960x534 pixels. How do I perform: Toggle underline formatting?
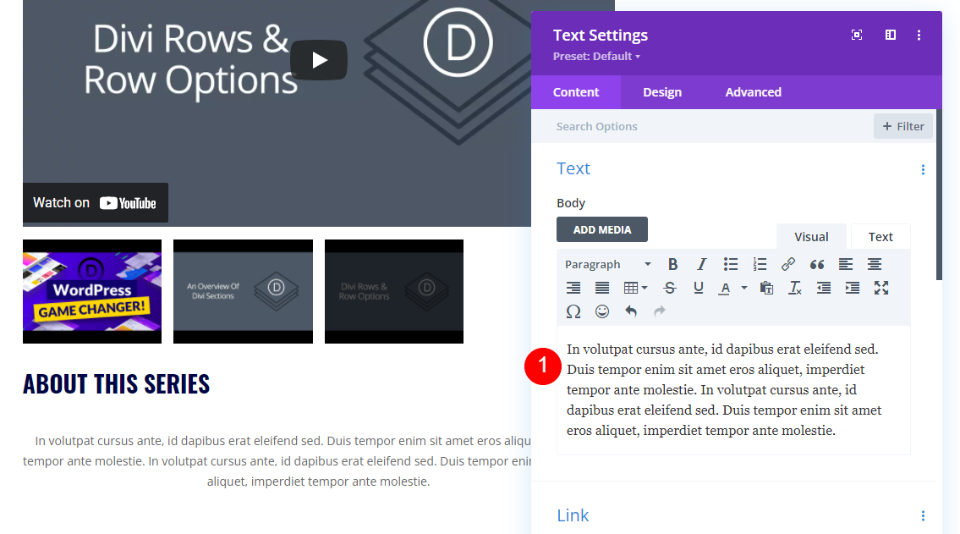(698, 288)
